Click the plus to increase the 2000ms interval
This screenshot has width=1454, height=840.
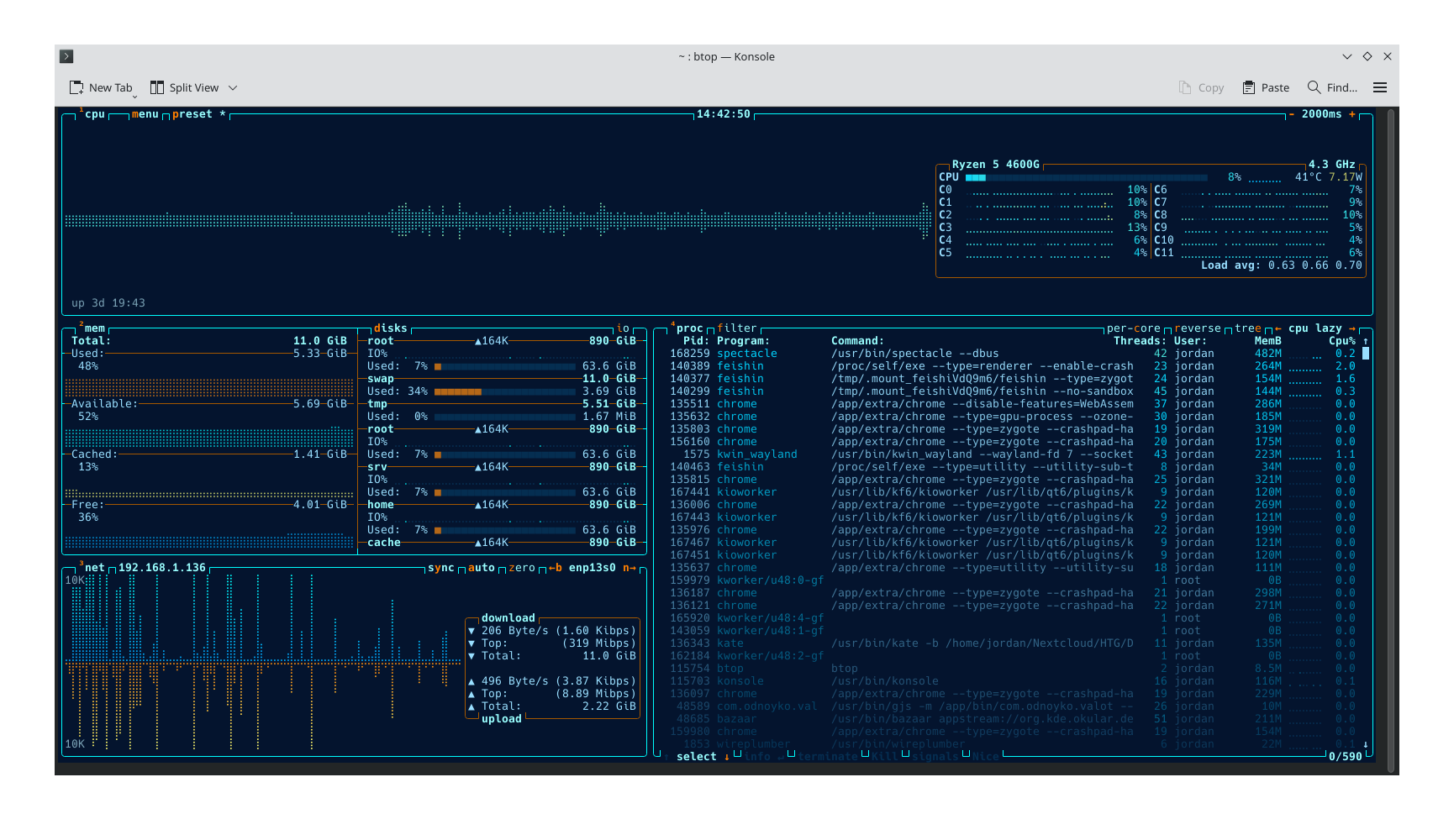coord(1352,114)
